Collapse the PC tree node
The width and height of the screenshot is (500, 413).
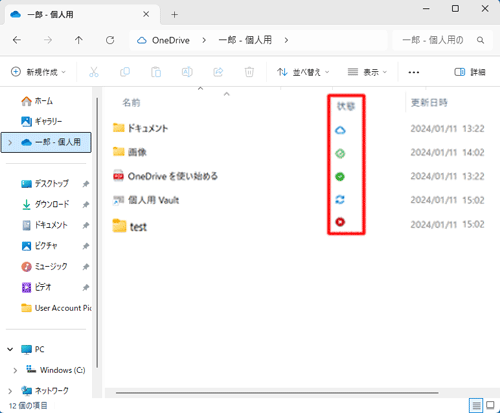10,349
